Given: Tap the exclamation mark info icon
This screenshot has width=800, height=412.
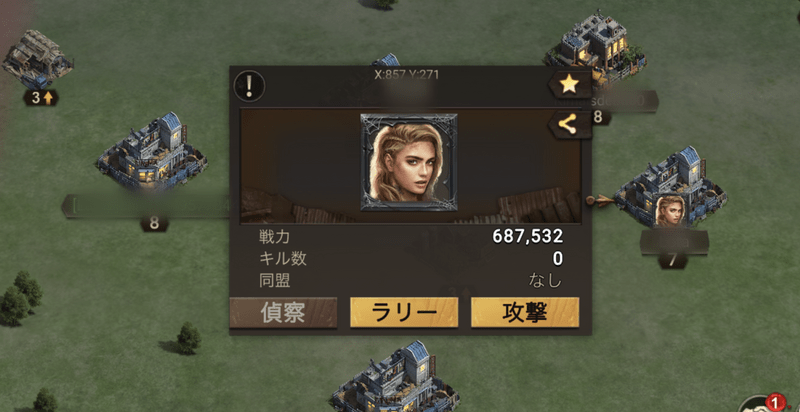Looking at the screenshot, I should pos(249,85).
